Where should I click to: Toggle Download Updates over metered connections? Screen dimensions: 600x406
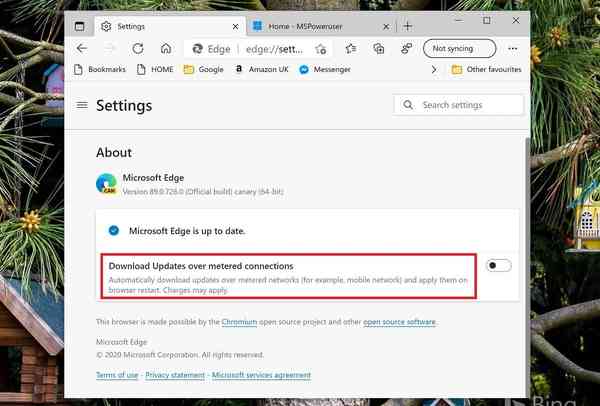click(498, 265)
